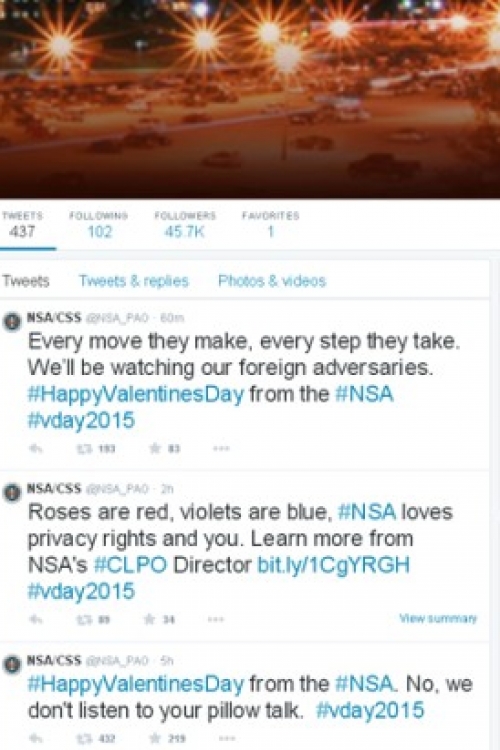
Task: Open the NSA/CSS avatar on the first tweet
Action: point(12,322)
